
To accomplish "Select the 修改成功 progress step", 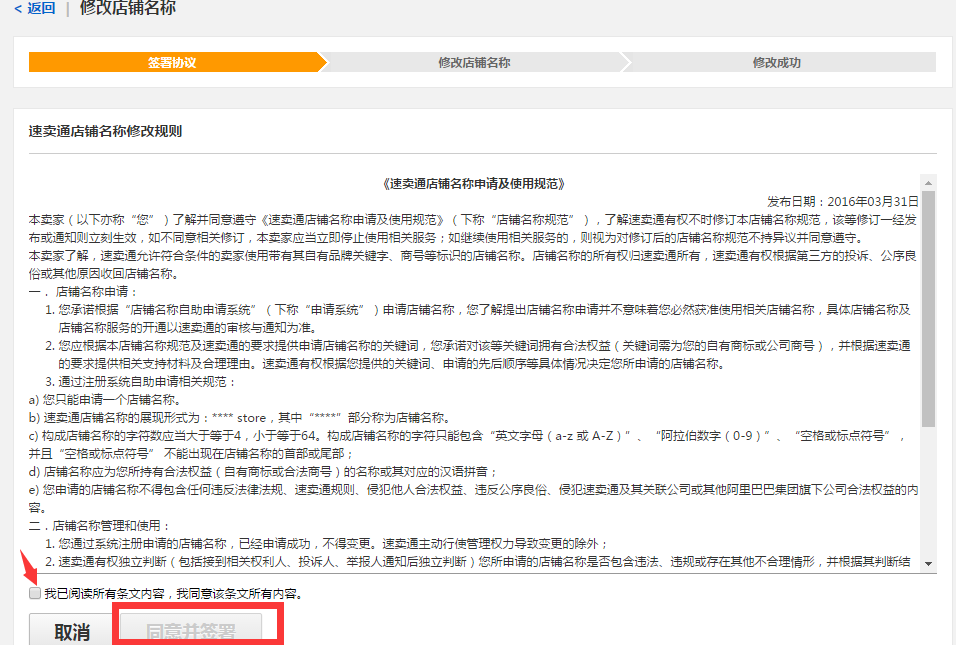I will pyautogui.click(x=775, y=61).
